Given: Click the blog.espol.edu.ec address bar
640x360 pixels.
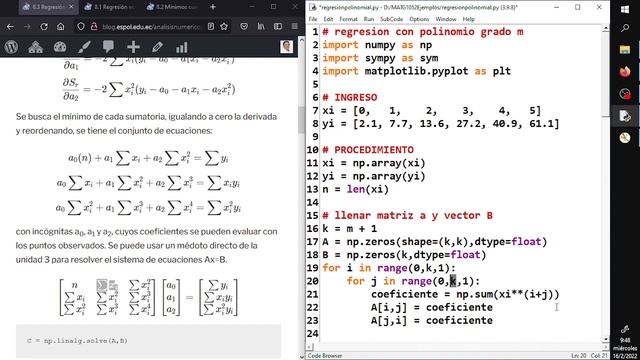Looking at the screenshot, I should pyautogui.click(x=151, y=27).
